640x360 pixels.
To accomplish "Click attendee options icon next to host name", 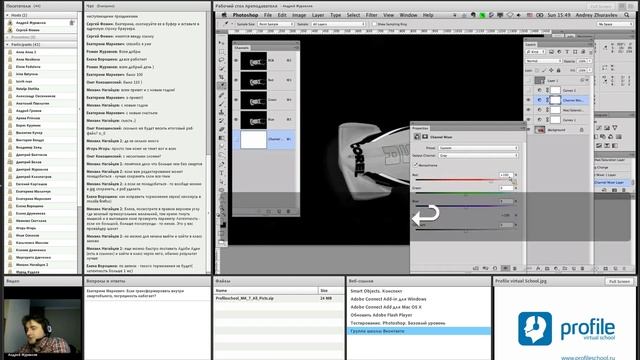I will pyautogui.click(x=72, y=23).
